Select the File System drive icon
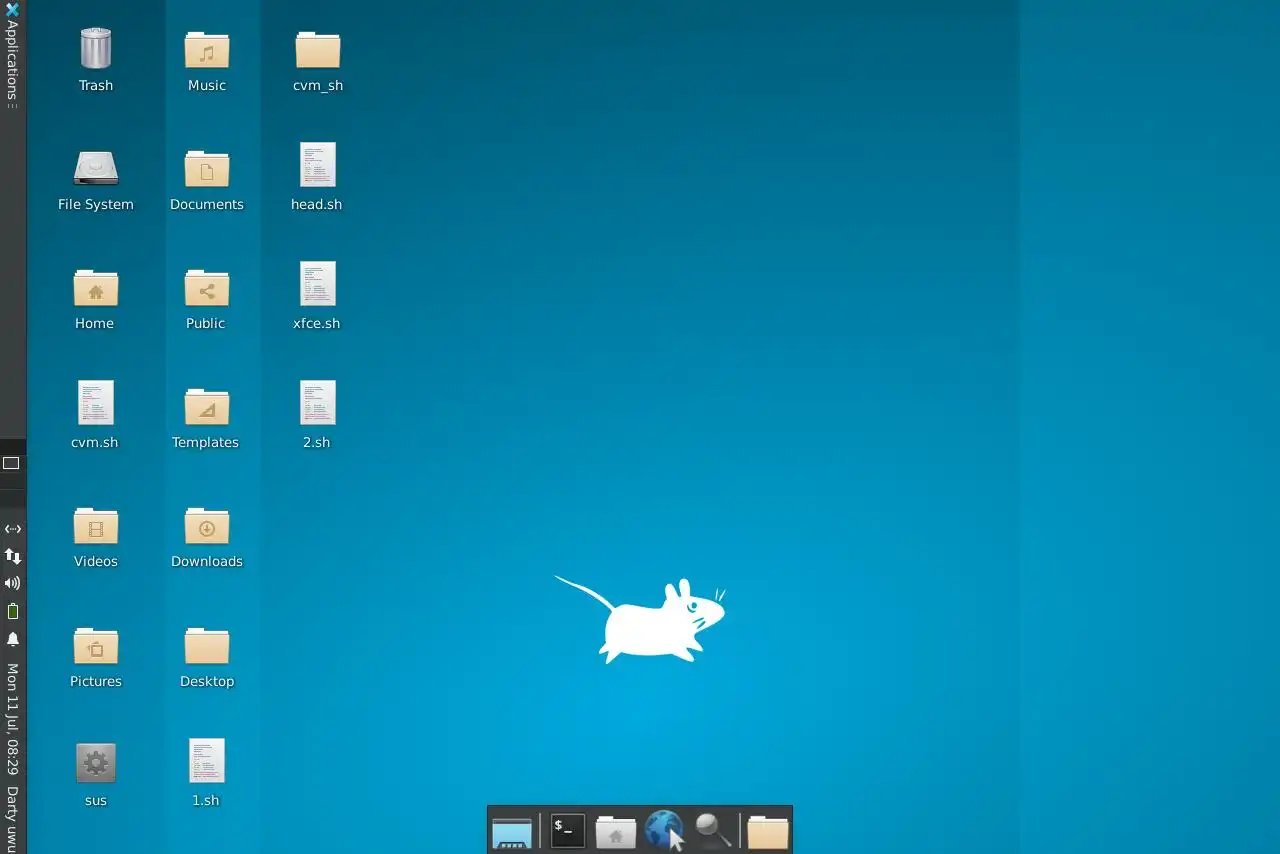Viewport: 1280px width, 854px height. 96,168
